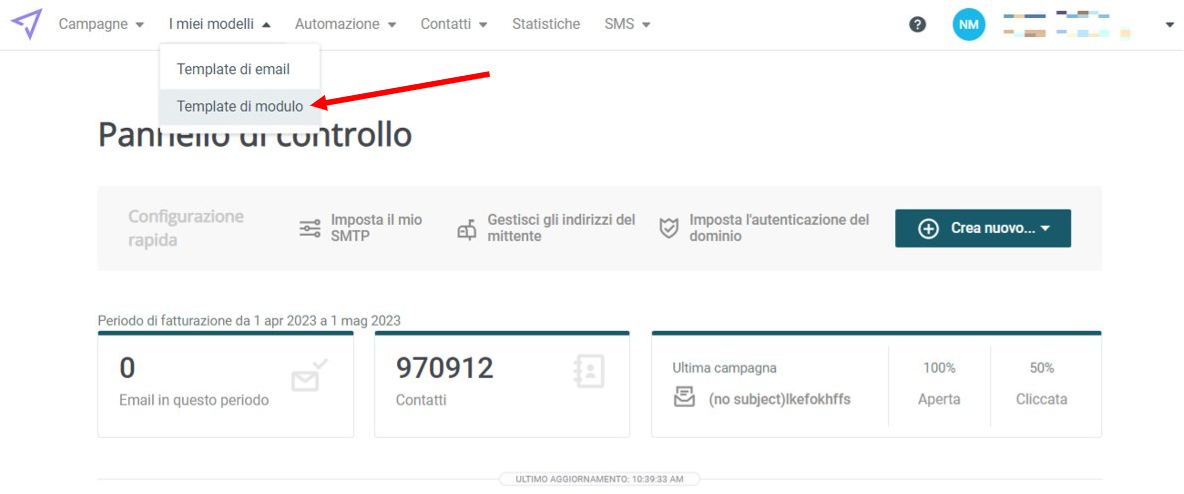Click the Crea nuovo button
The width and height of the screenshot is (1184, 494).
[x=982, y=228]
